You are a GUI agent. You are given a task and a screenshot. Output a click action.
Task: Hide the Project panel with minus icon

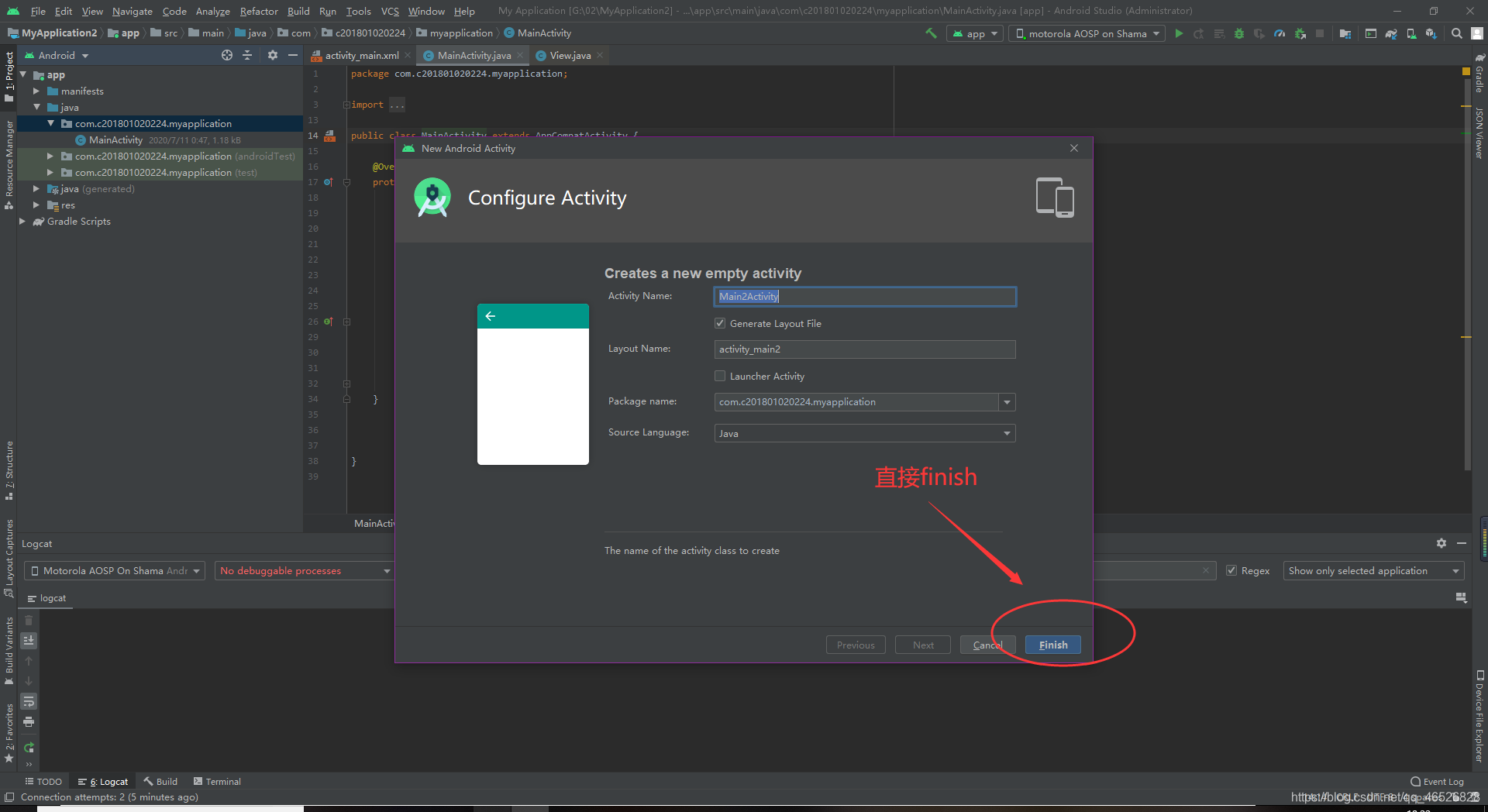point(292,55)
